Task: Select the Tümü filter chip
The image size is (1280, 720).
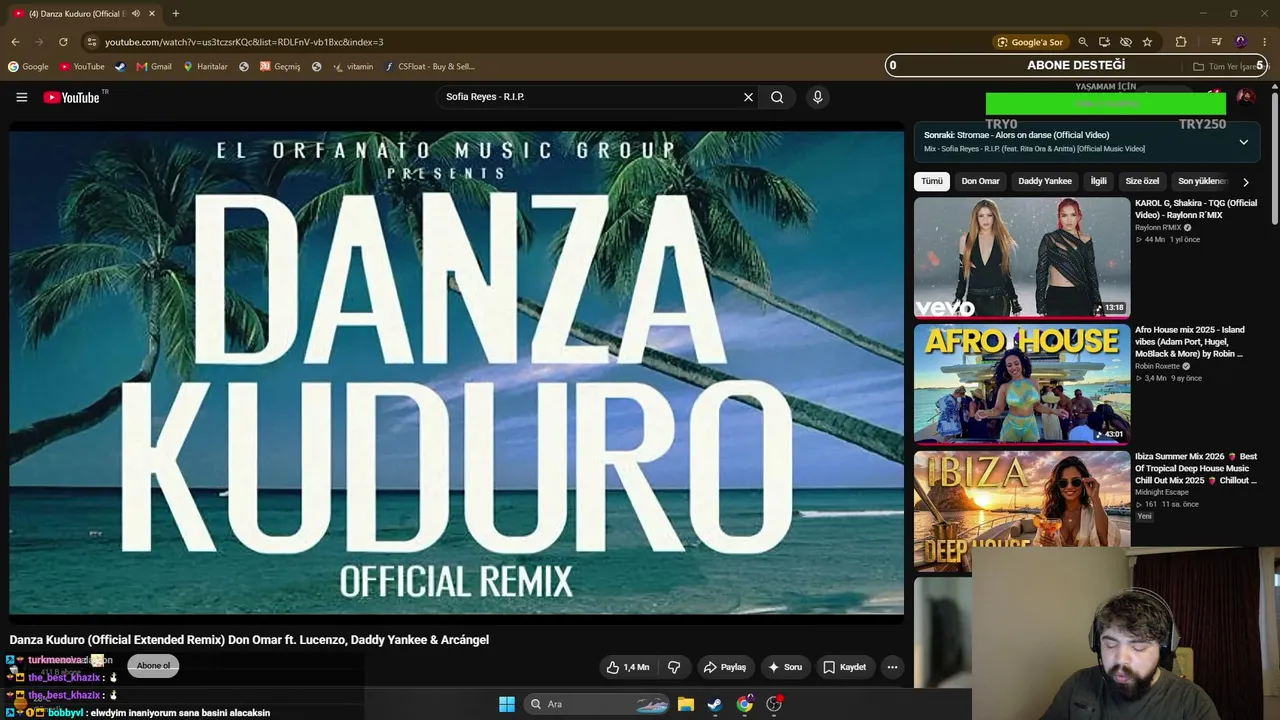Action: [x=932, y=181]
